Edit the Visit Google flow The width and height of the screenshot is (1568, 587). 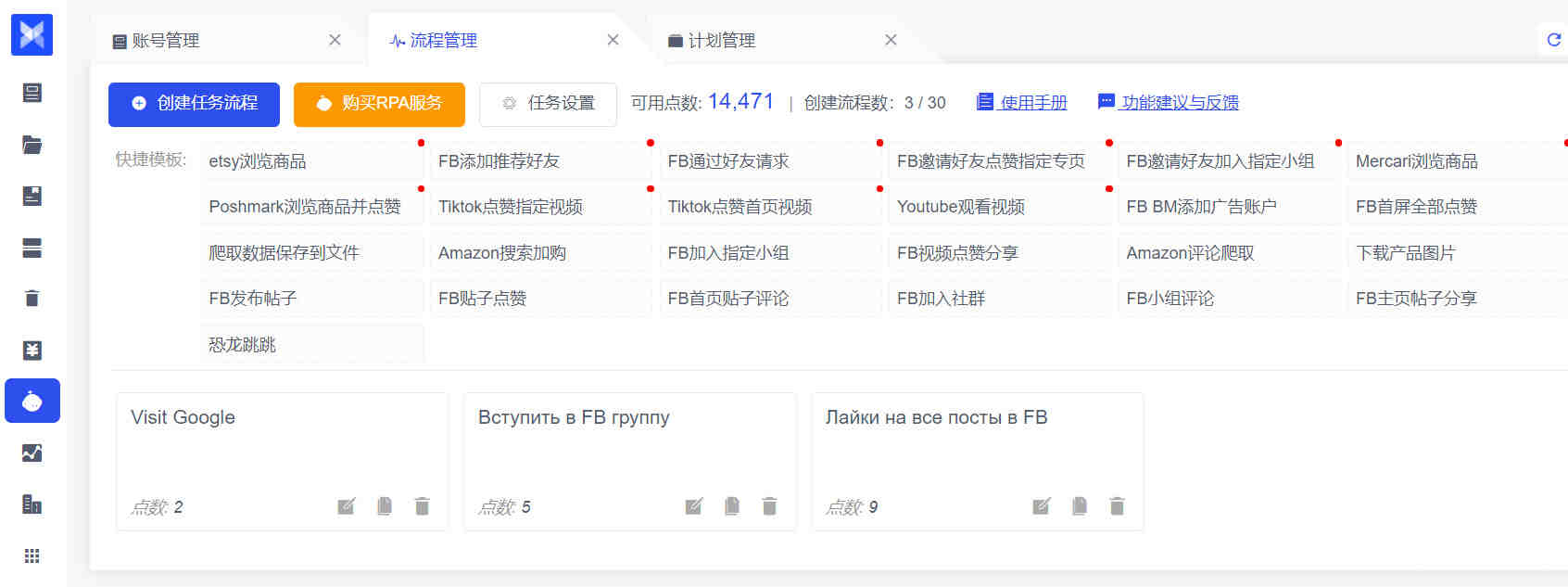point(347,505)
